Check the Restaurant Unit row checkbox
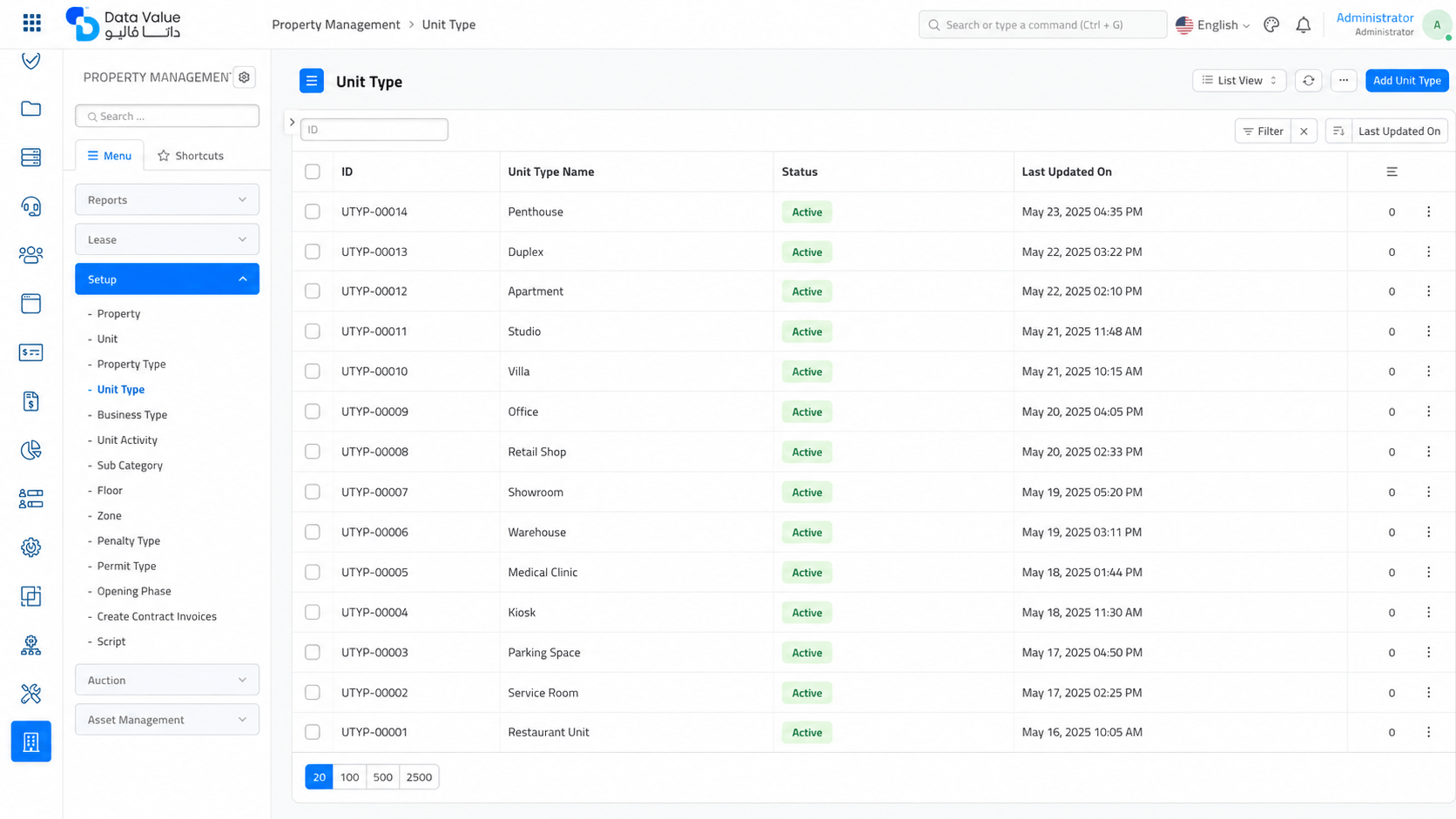 (313, 732)
